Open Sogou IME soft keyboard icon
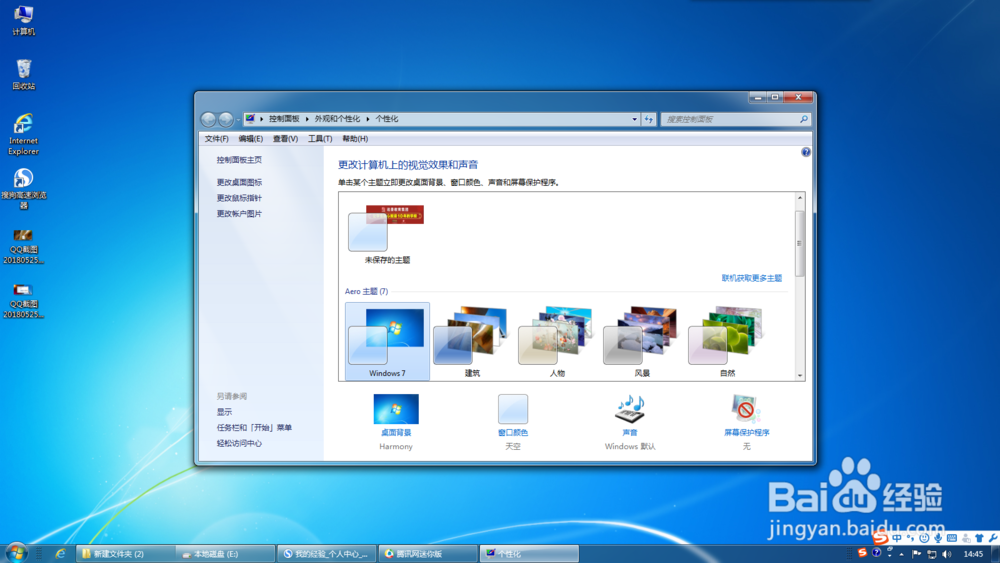This screenshot has height=563, width=1000. tap(952, 538)
